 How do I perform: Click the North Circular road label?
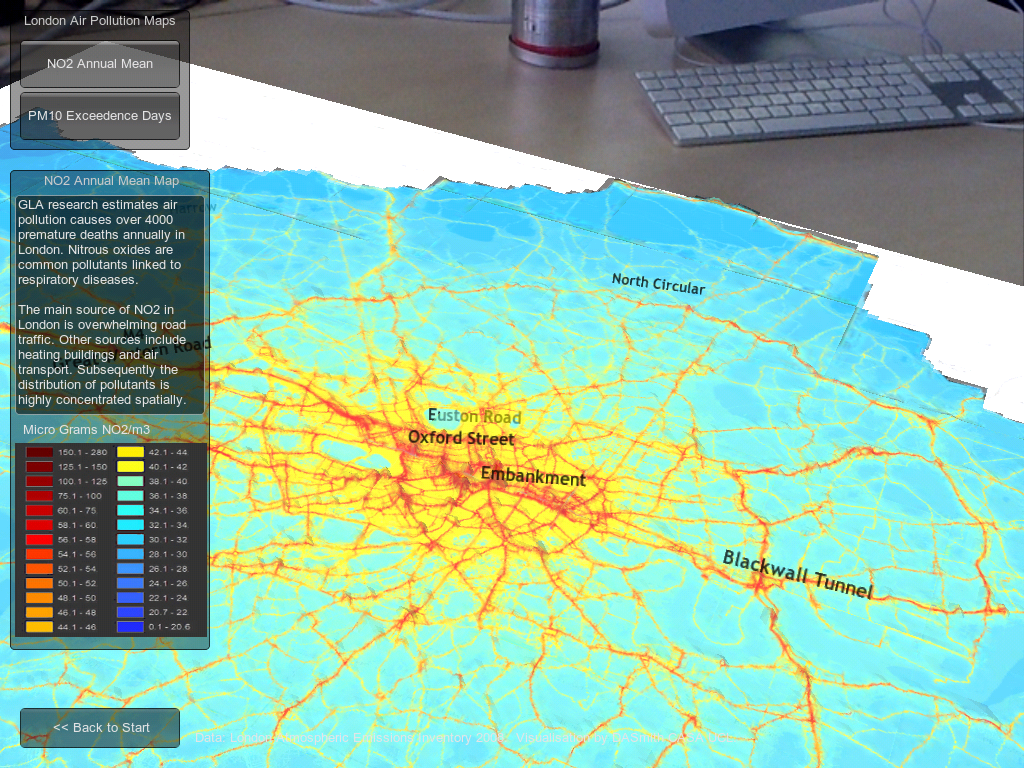tap(658, 285)
